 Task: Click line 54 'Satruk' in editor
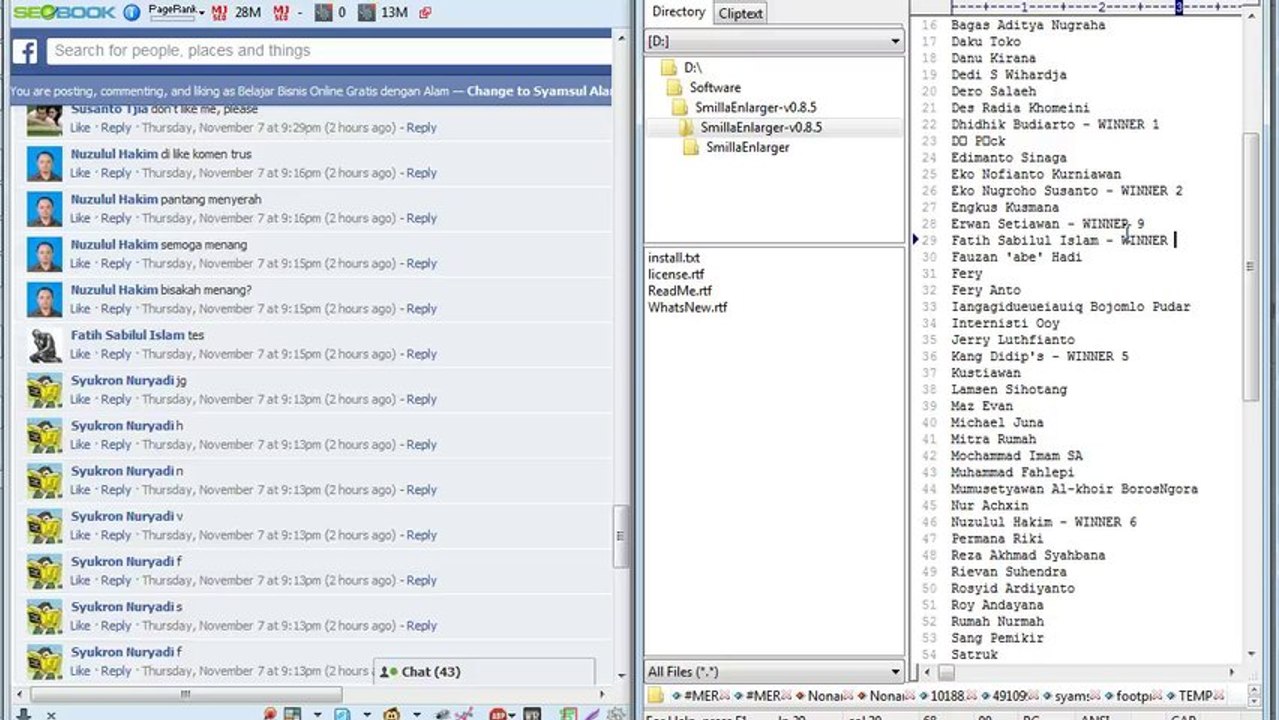pos(975,655)
